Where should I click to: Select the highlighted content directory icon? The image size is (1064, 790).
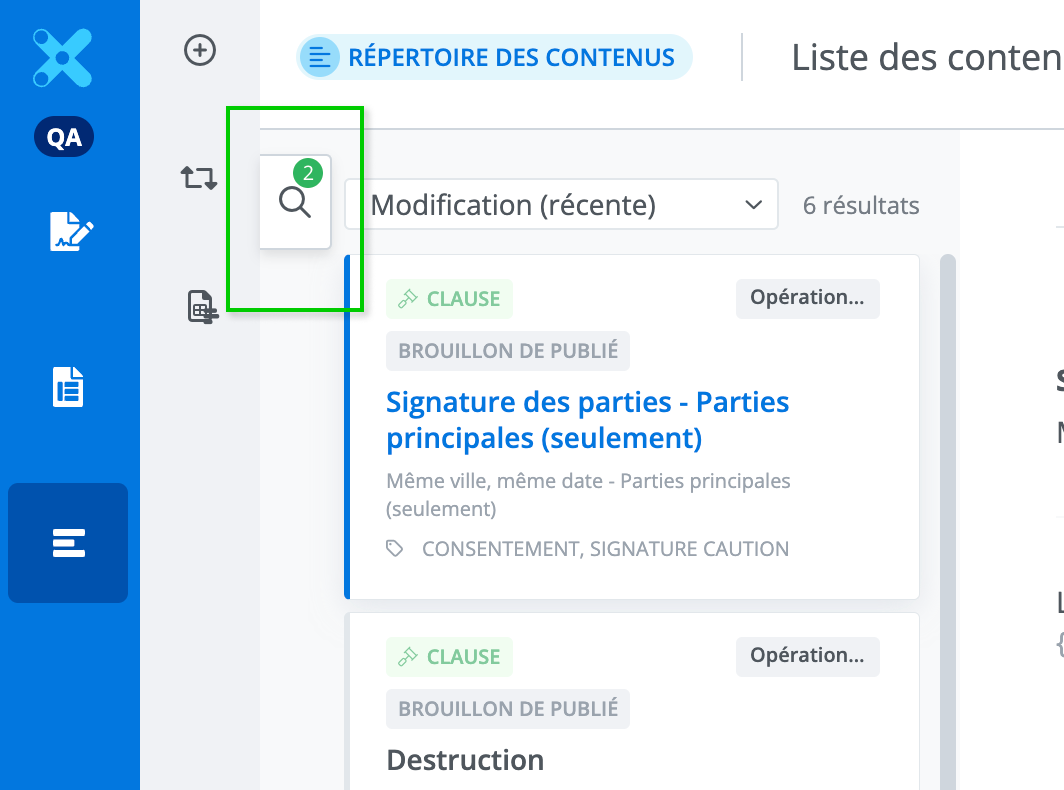(x=68, y=543)
